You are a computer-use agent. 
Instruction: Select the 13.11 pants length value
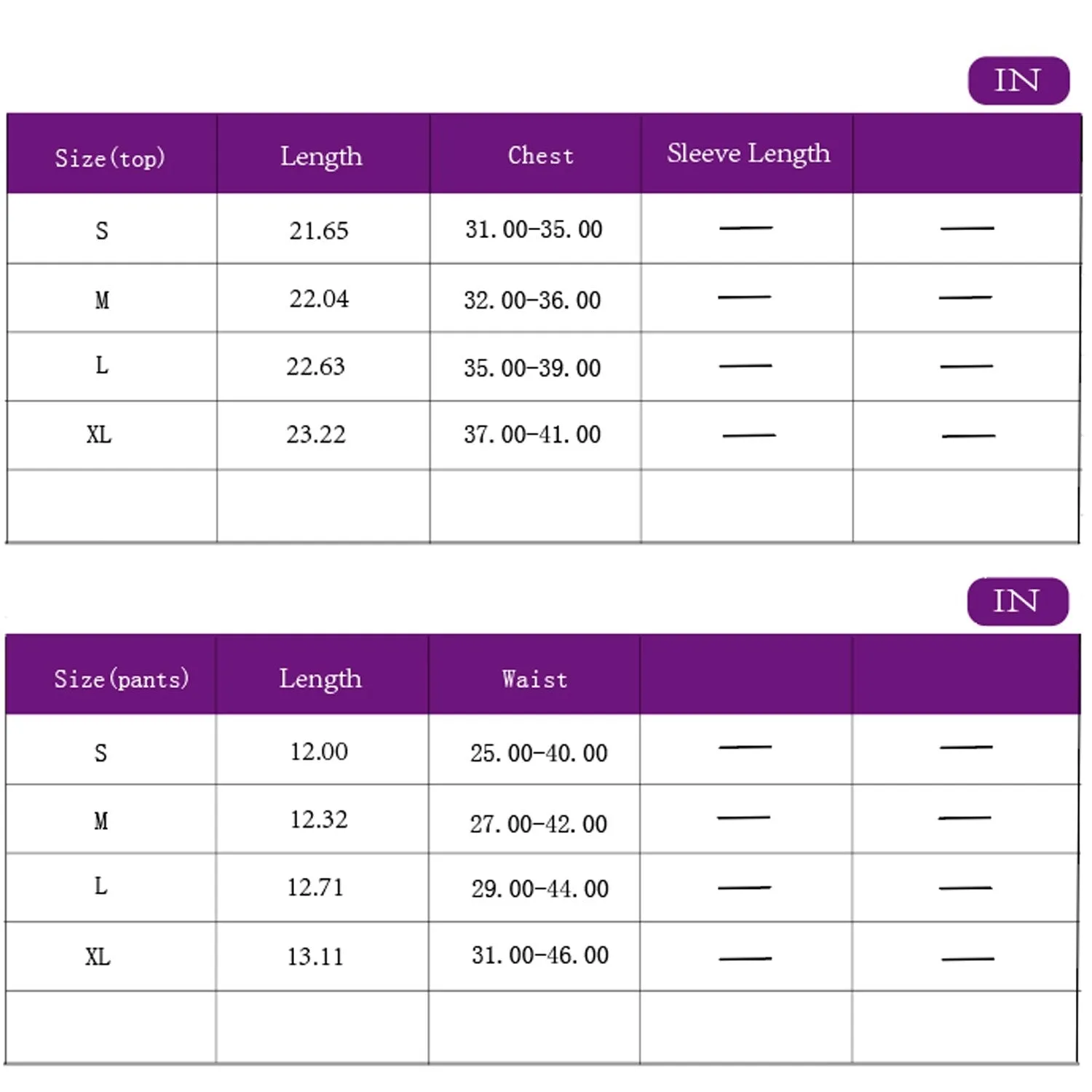pos(315,956)
